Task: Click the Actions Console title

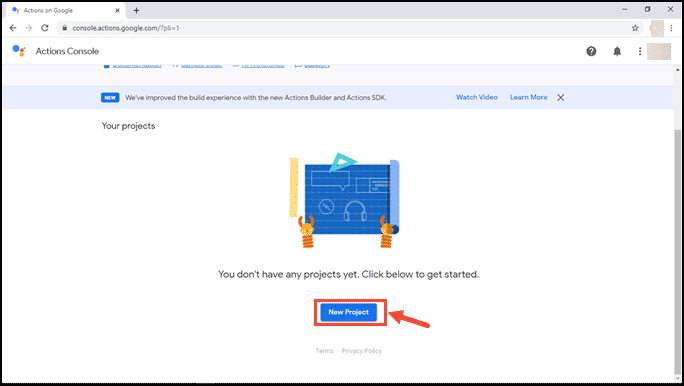Action: 67,51
